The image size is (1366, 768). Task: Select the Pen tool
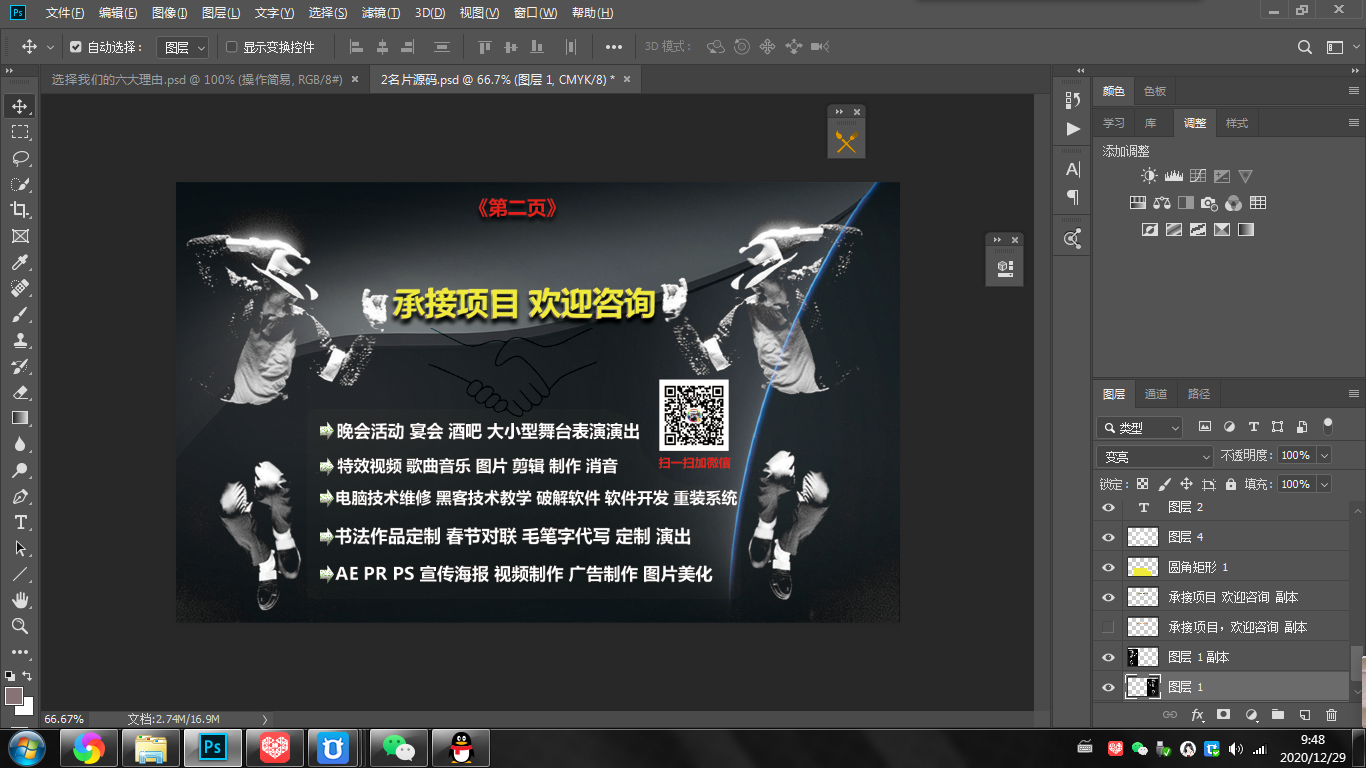coord(20,496)
